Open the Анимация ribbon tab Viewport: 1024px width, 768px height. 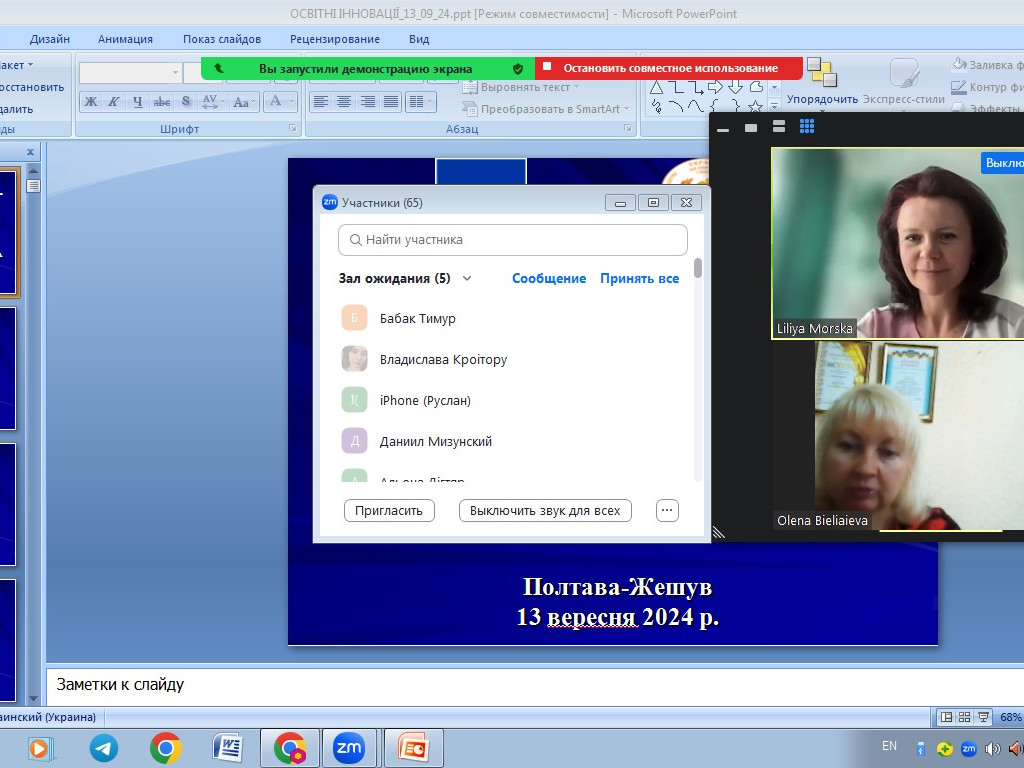click(125, 39)
